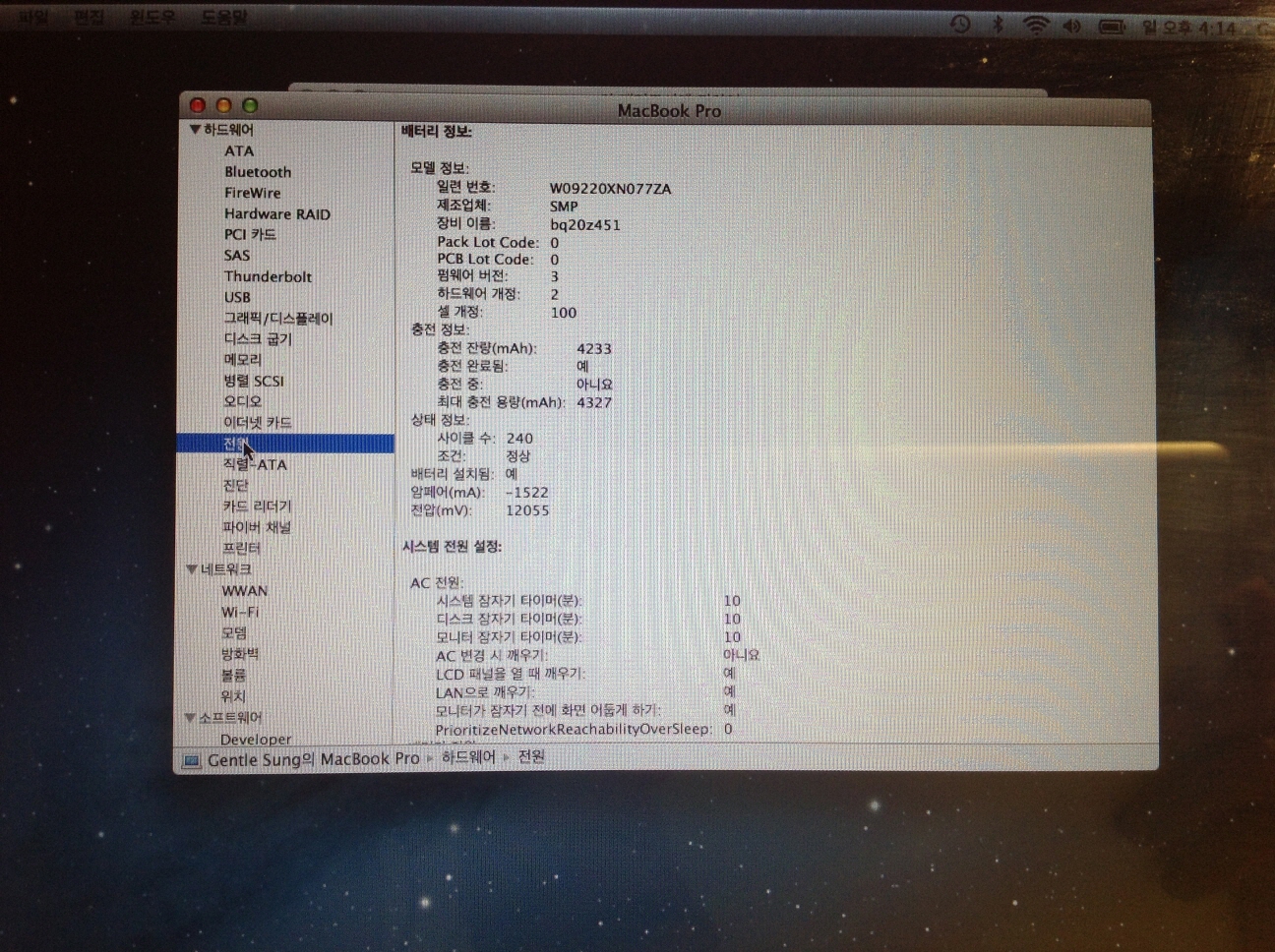Screen dimensions: 1275x952
Task: Click the 시스템 전원 설정: heading
Action: [452, 547]
